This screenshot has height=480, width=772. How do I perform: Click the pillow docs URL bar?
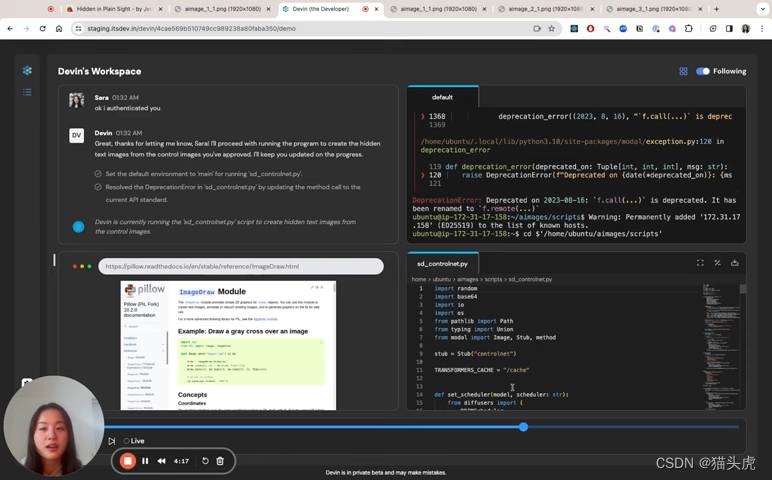241,266
